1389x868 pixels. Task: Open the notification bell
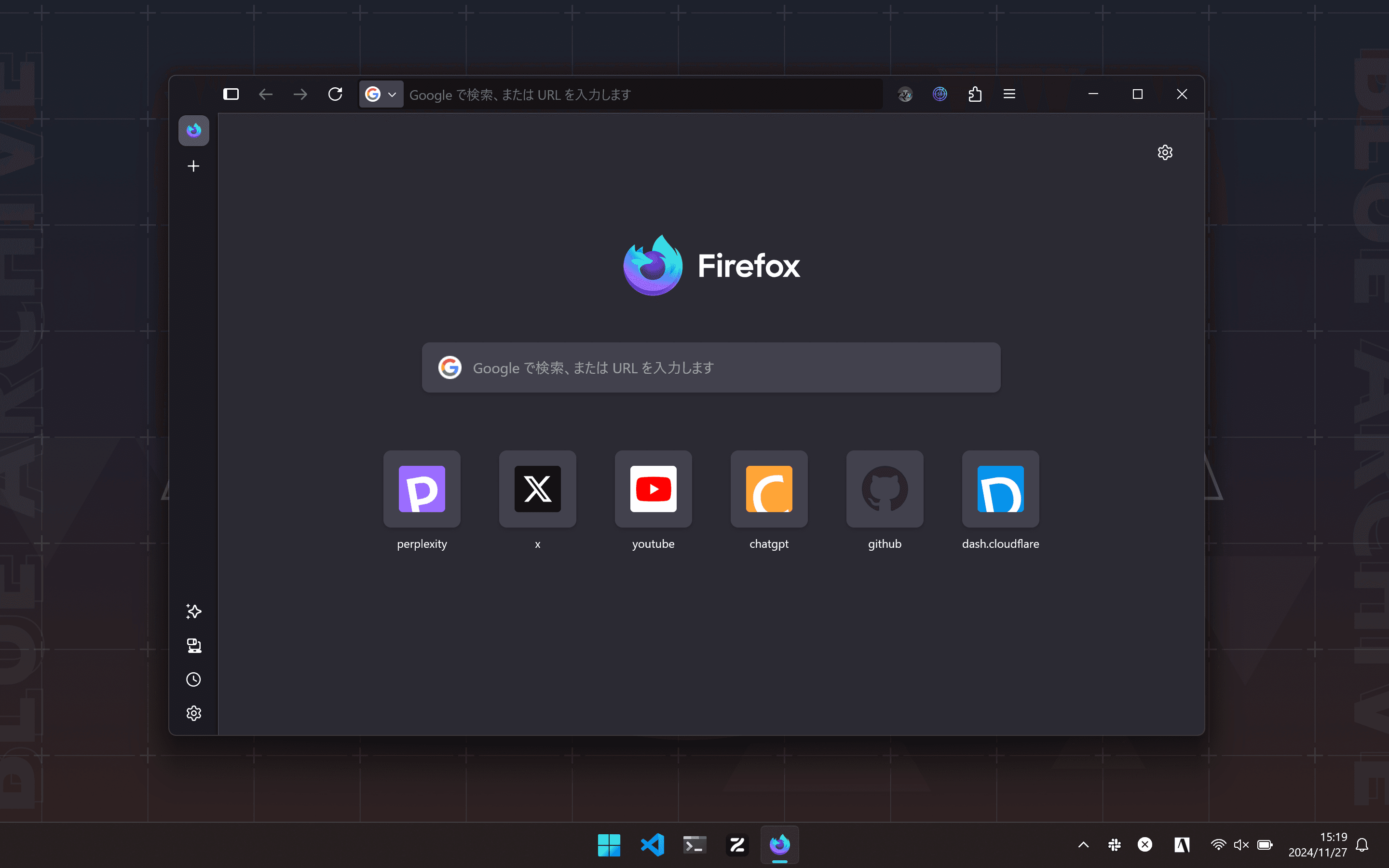(1362, 845)
